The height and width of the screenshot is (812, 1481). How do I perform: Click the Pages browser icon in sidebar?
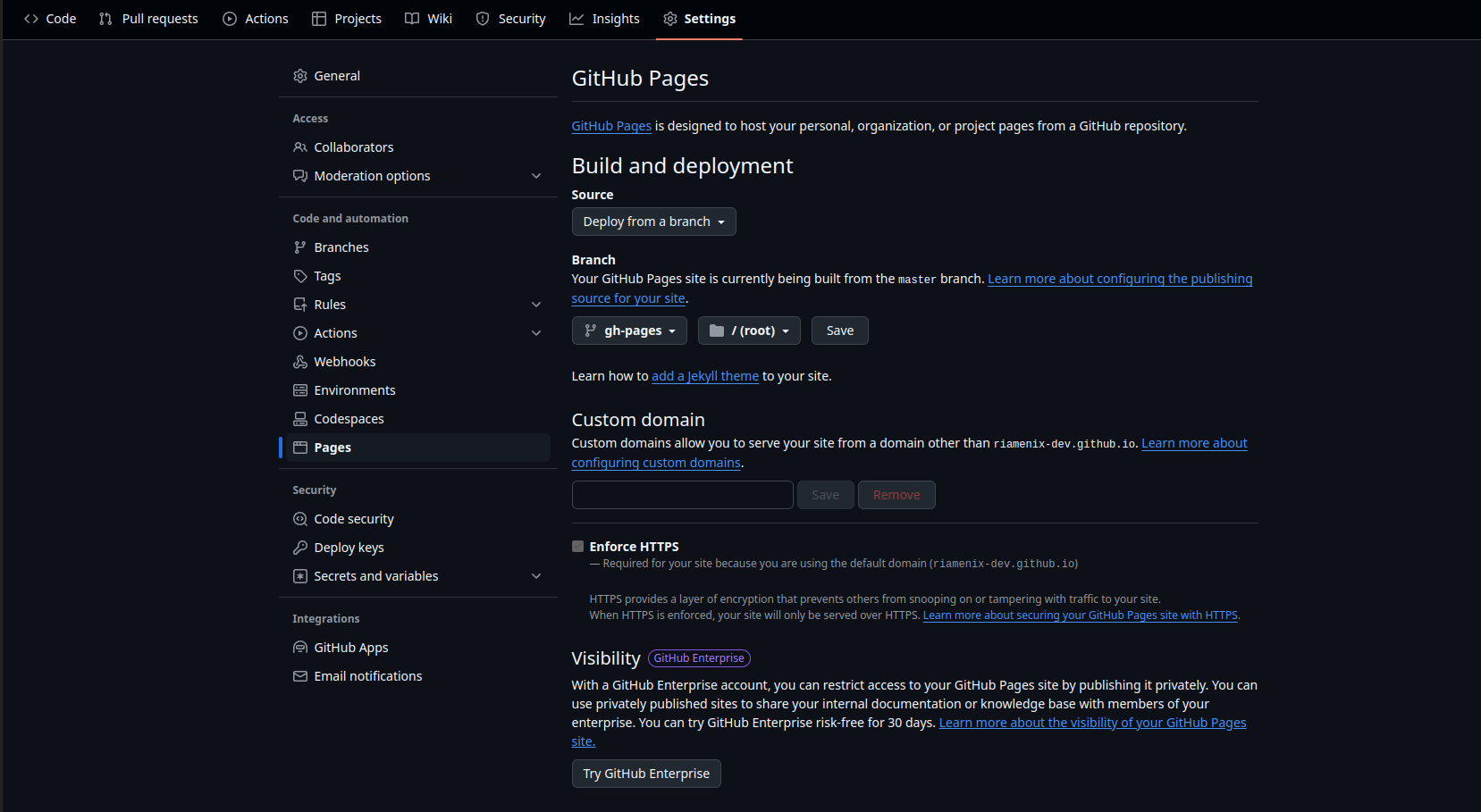point(300,448)
